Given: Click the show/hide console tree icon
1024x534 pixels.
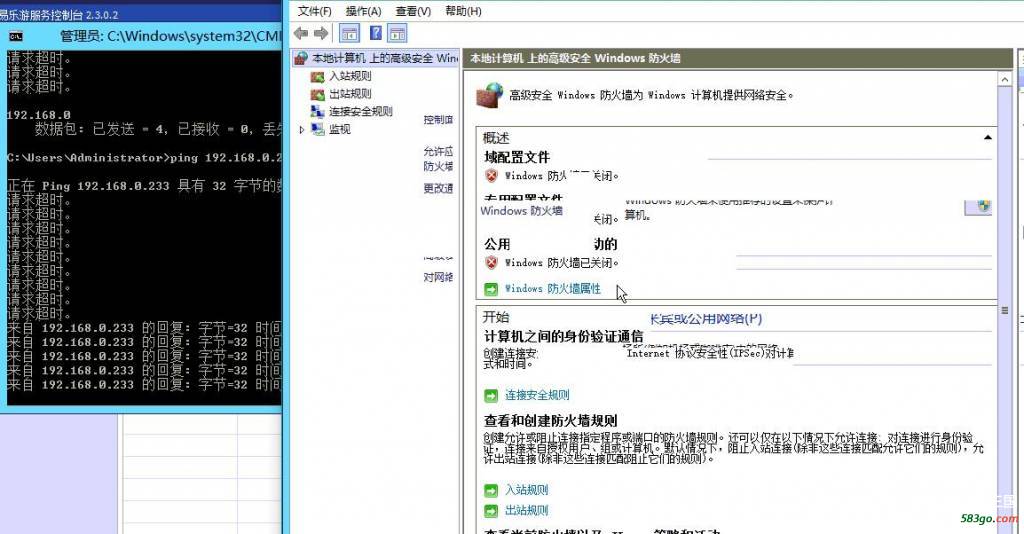Looking at the screenshot, I should [349, 33].
